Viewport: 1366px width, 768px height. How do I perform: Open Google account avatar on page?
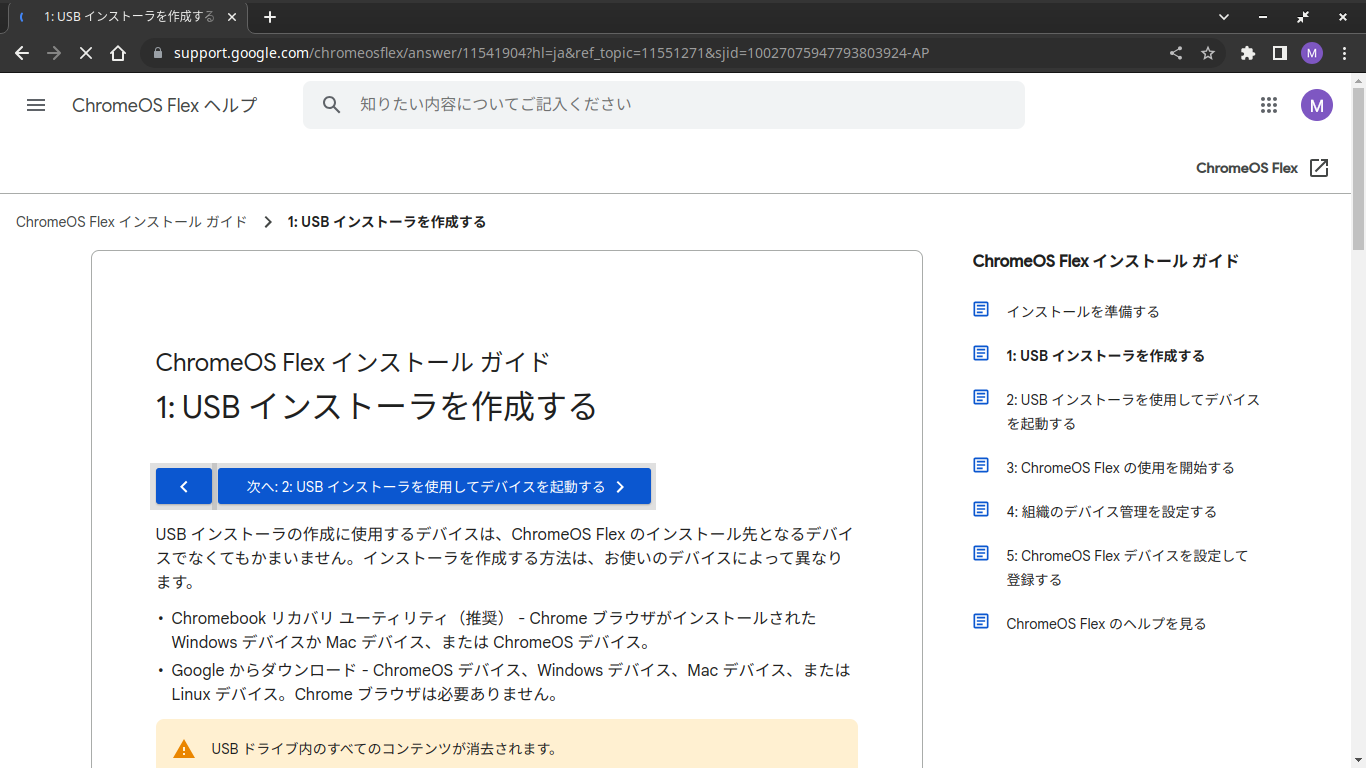(x=1317, y=105)
